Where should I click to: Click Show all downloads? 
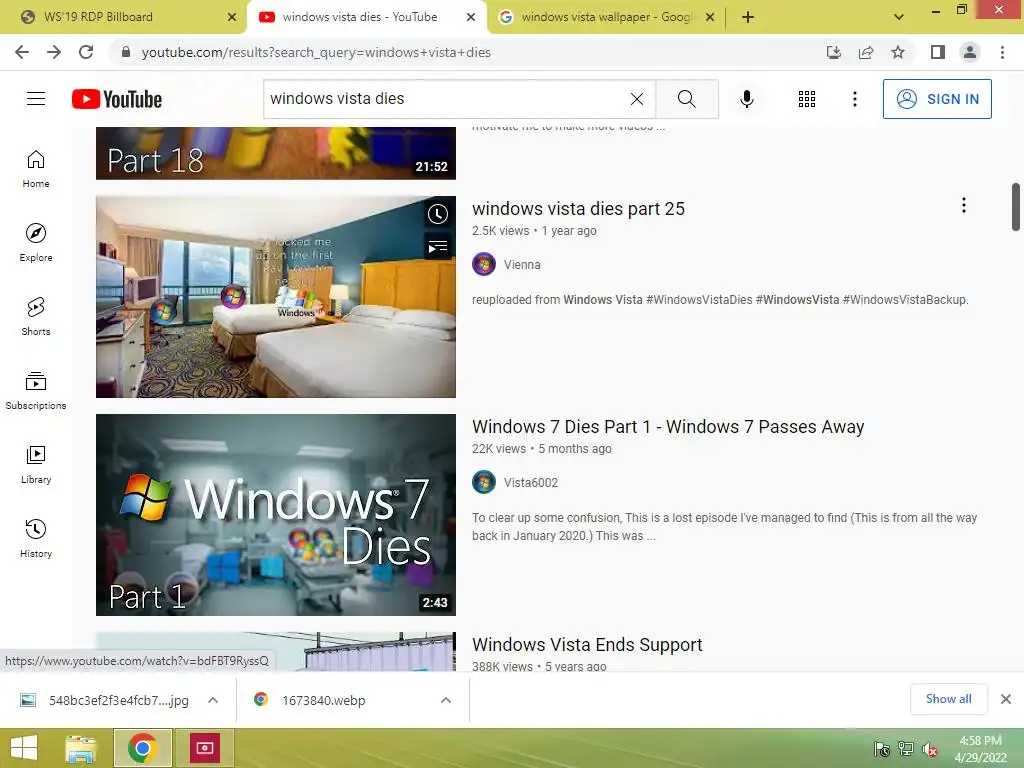948,699
